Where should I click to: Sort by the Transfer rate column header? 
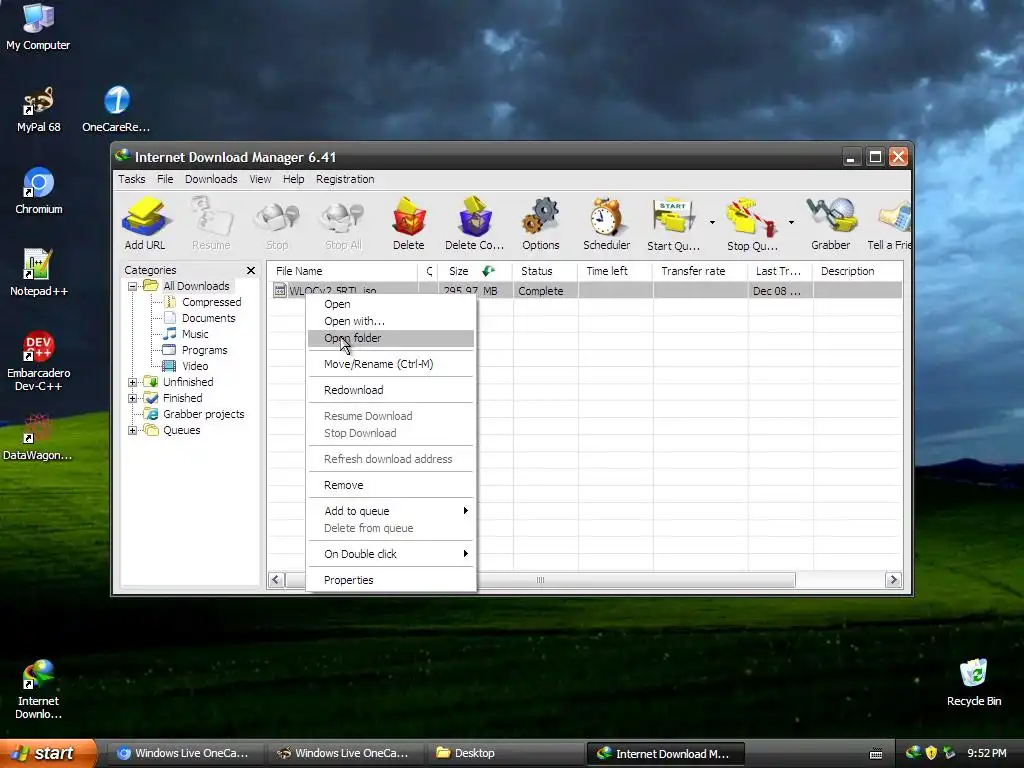tap(700, 271)
